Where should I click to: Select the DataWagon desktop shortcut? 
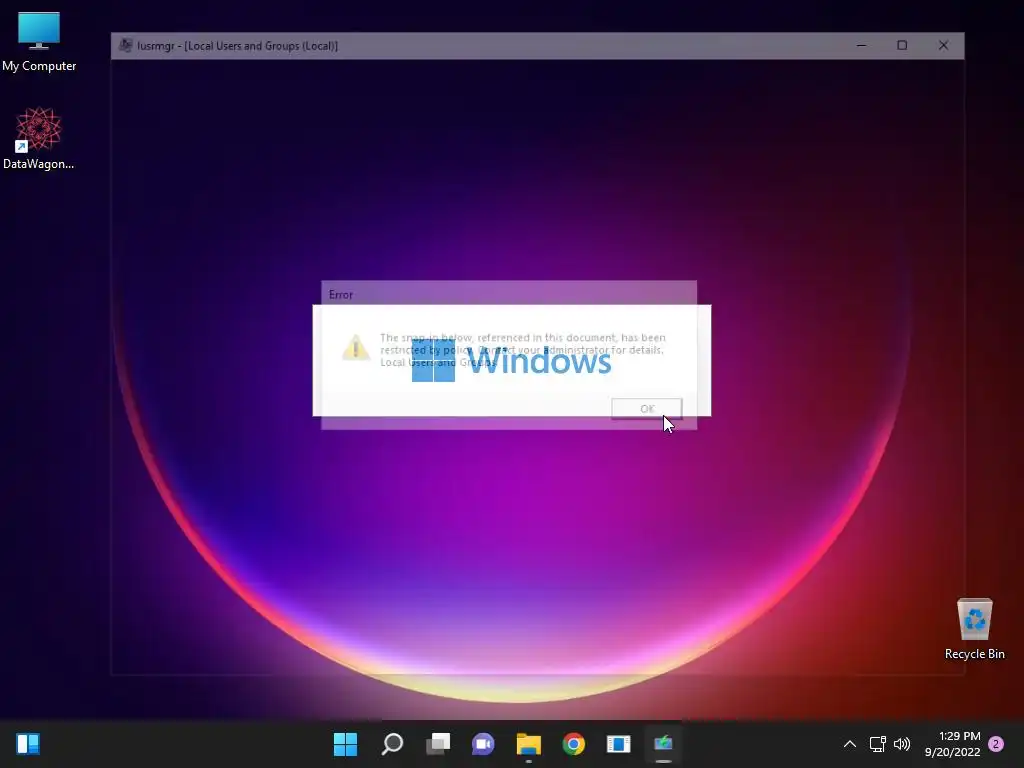(x=39, y=139)
